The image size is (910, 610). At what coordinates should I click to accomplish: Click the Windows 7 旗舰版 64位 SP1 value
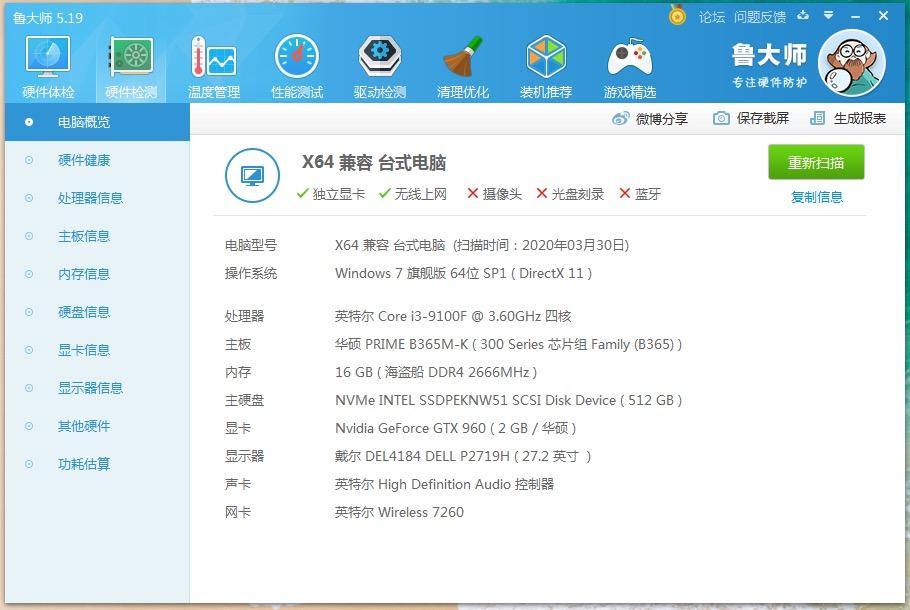[x=463, y=273]
